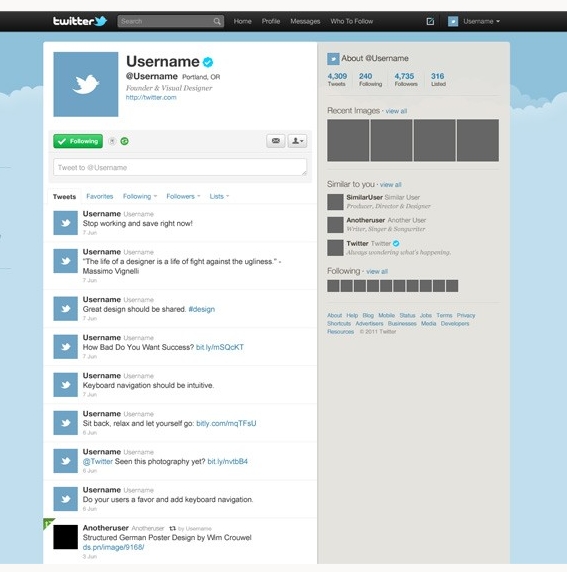Open Who To Follow in navigation bar
This screenshot has height=572, width=567.
coord(352,21)
